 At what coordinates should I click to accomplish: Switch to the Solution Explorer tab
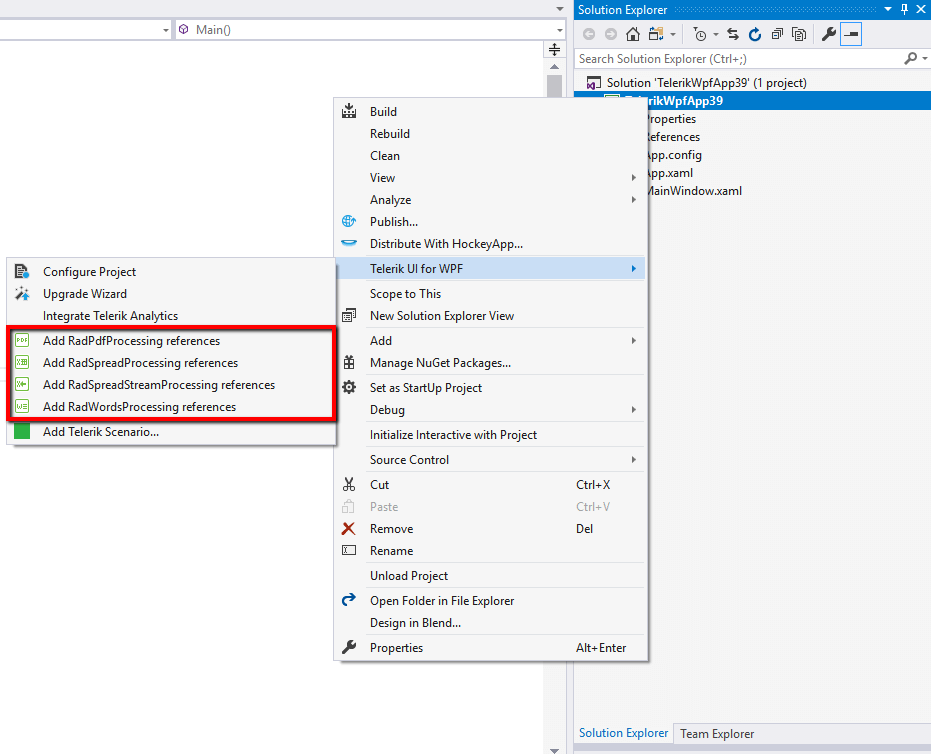click(x=623, y=733)
